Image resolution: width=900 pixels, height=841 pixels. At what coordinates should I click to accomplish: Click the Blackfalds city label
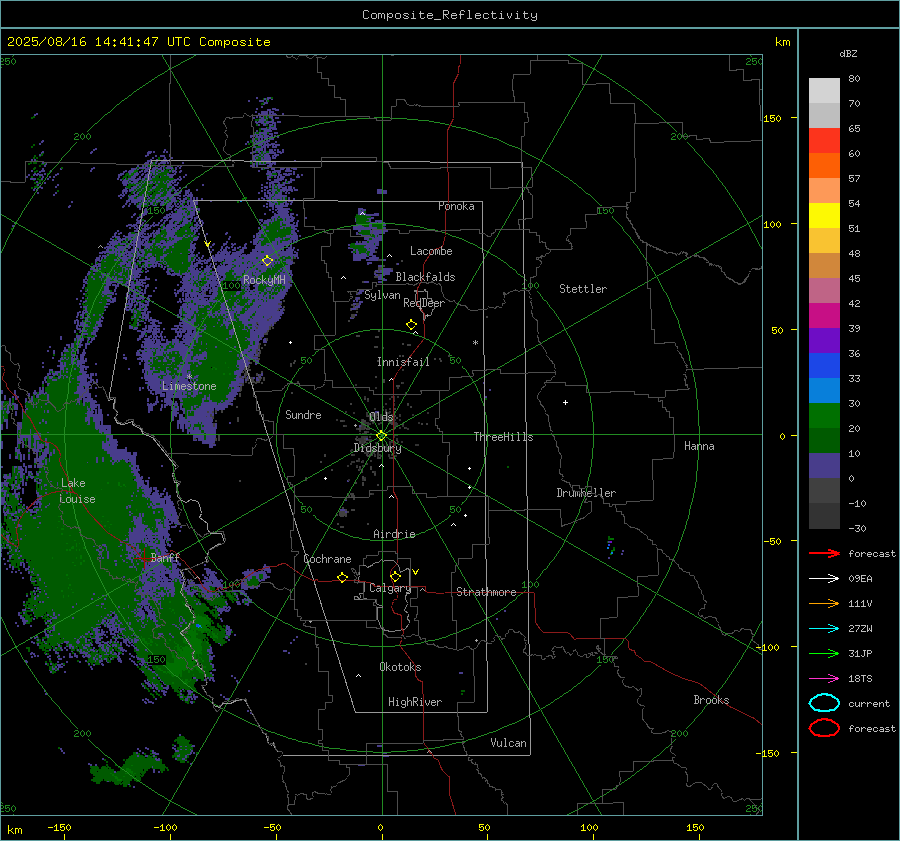click(425, 277)
